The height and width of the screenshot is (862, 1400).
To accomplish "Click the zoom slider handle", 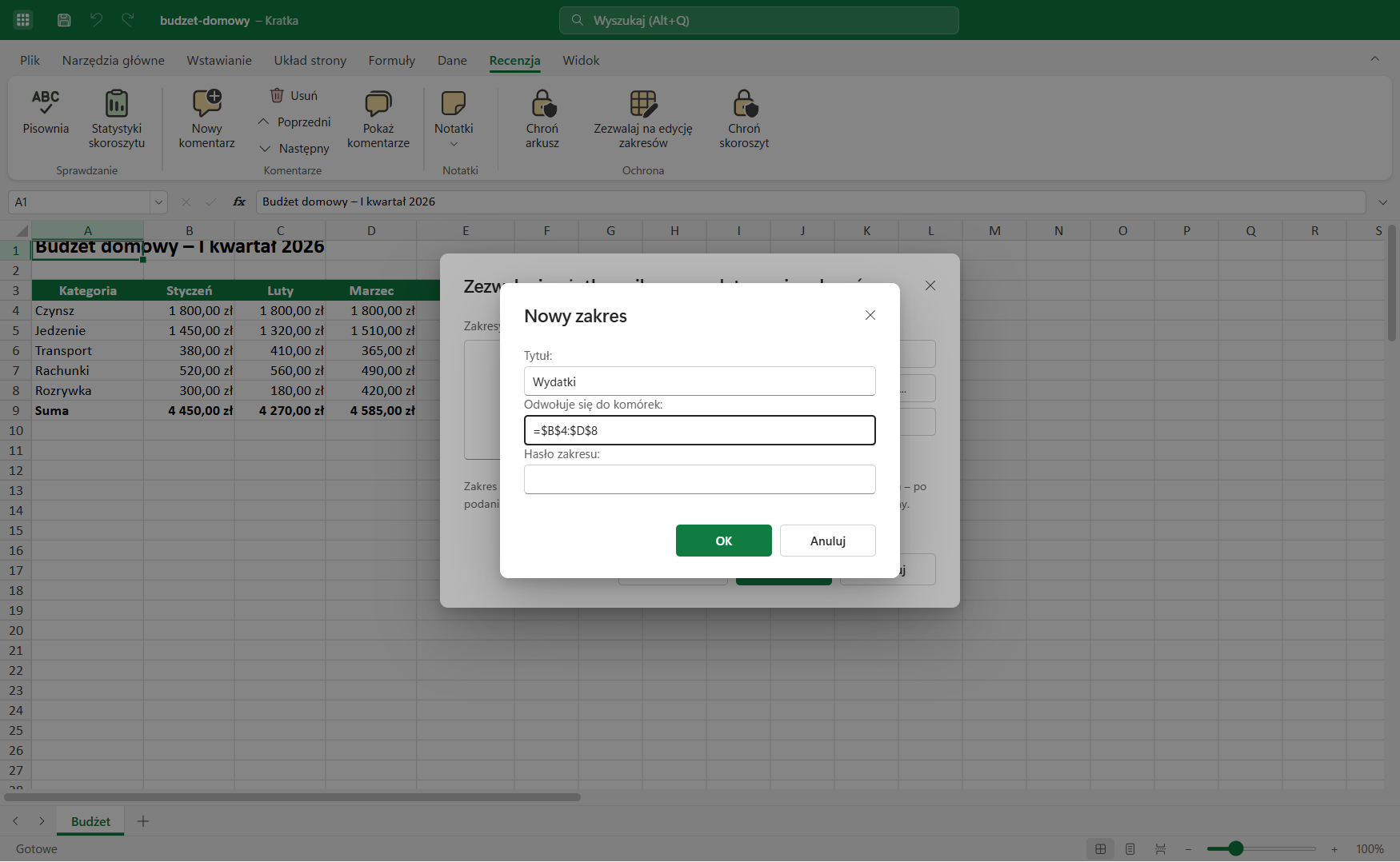I will [x=1236, y=848].
